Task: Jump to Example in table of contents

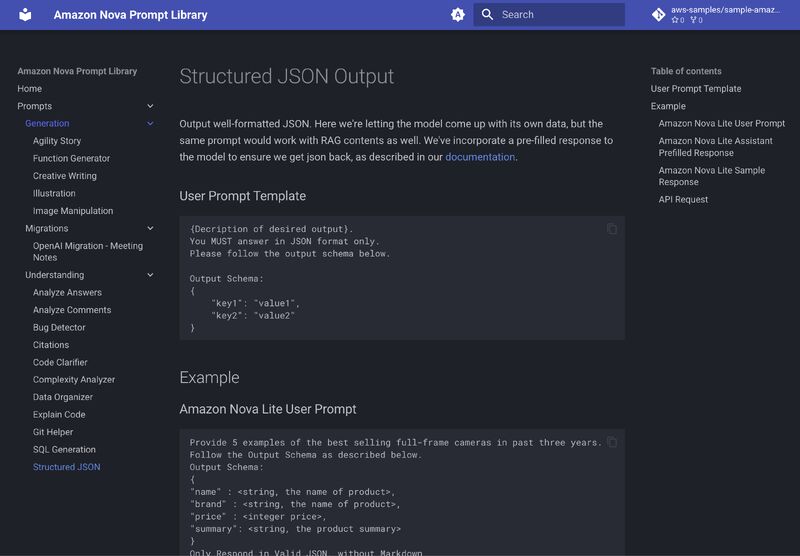Action: pyautogui.click(x=668, y=106)
